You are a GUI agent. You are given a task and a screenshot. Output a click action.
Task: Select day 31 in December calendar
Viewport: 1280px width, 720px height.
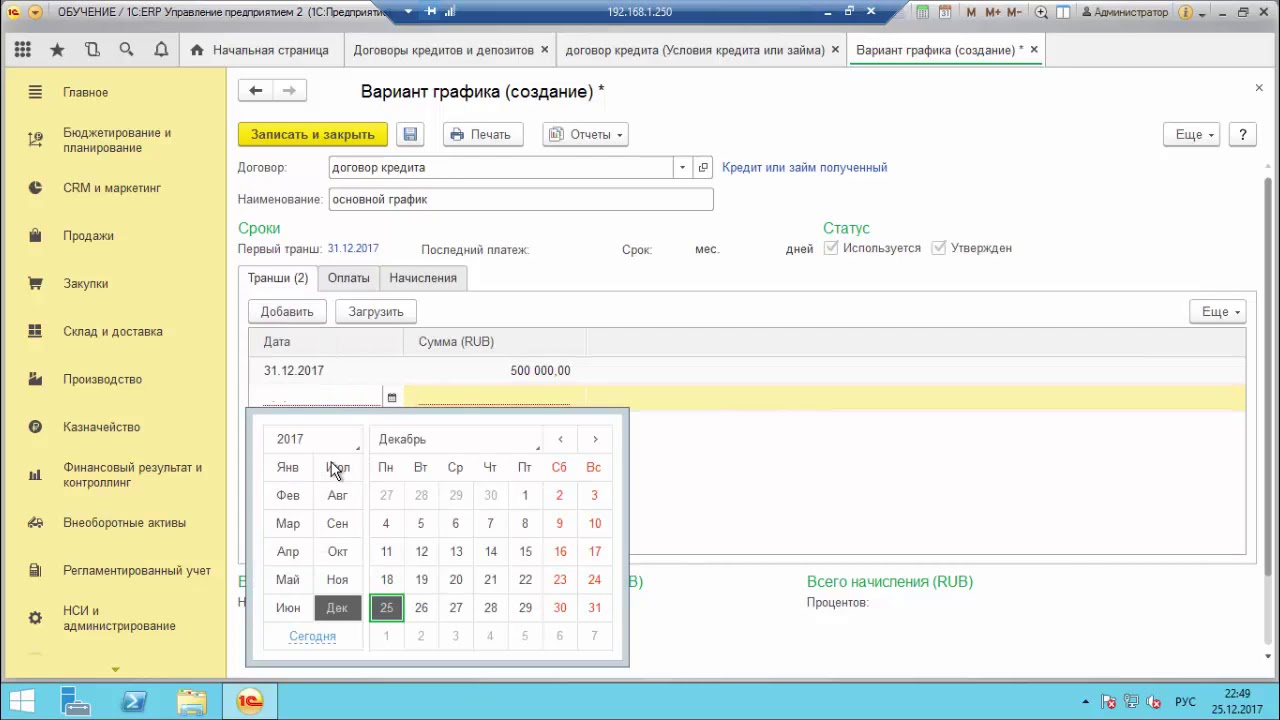pos(595,608)
